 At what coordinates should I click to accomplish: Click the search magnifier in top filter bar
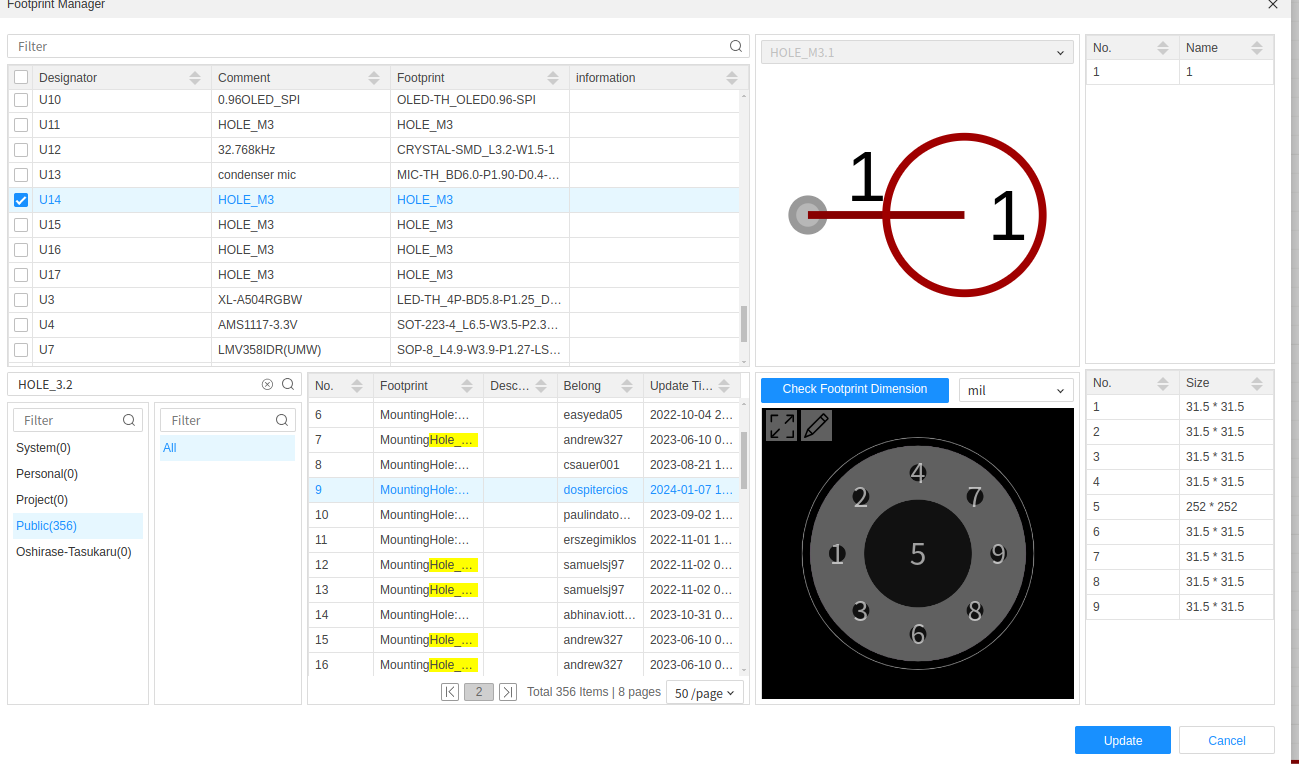pos(736,46)
